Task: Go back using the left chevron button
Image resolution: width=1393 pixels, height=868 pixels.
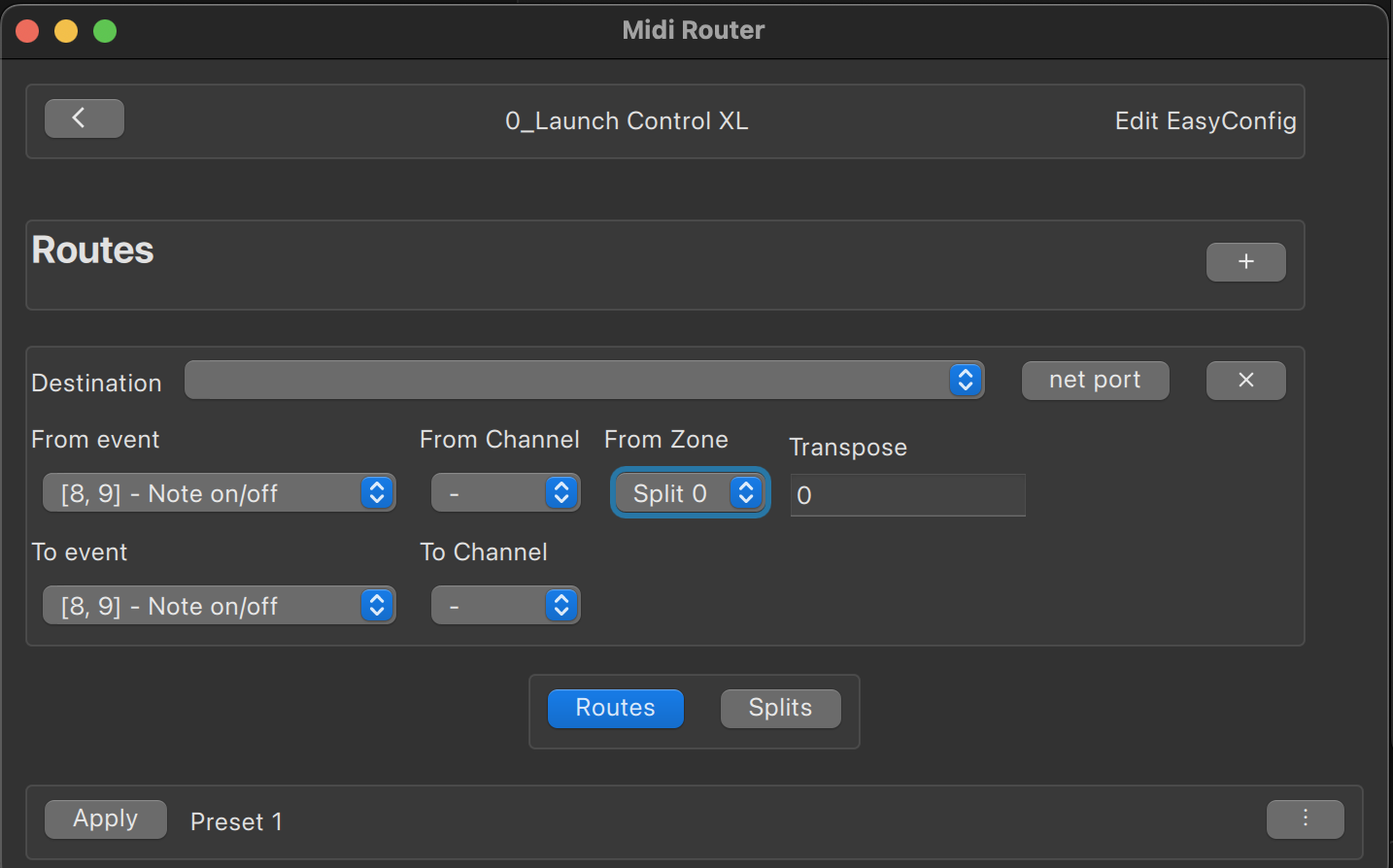Action: [85, 118]
